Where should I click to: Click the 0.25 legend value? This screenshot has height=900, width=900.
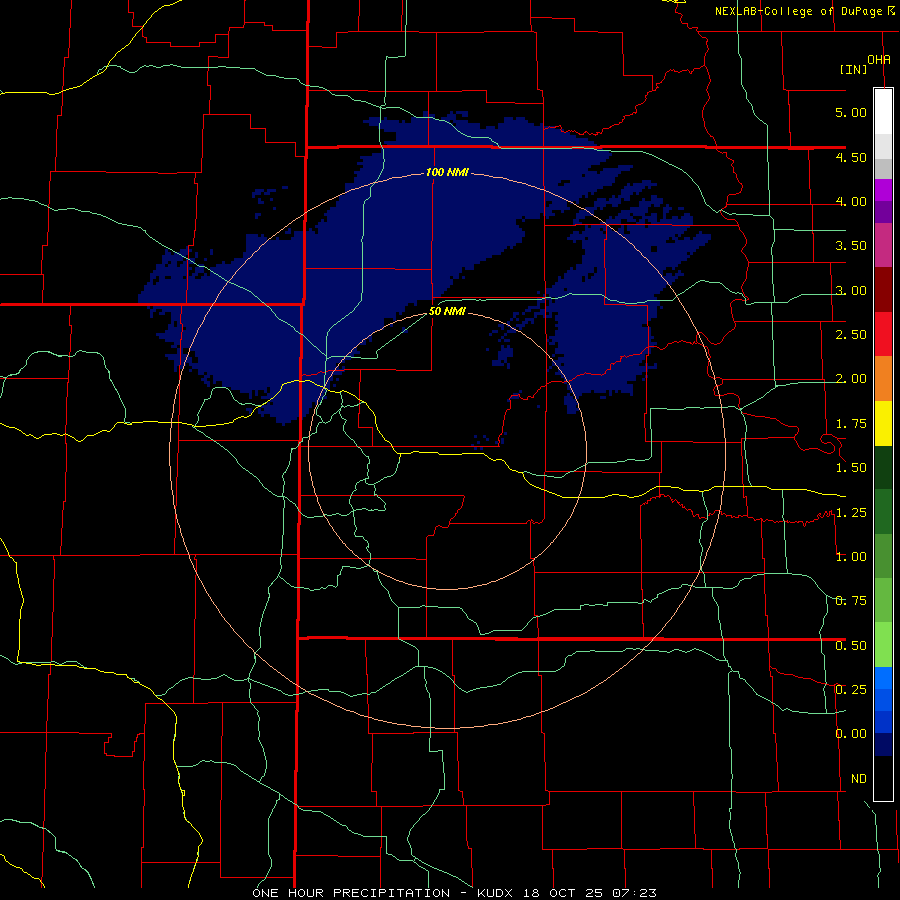point(851,690)
